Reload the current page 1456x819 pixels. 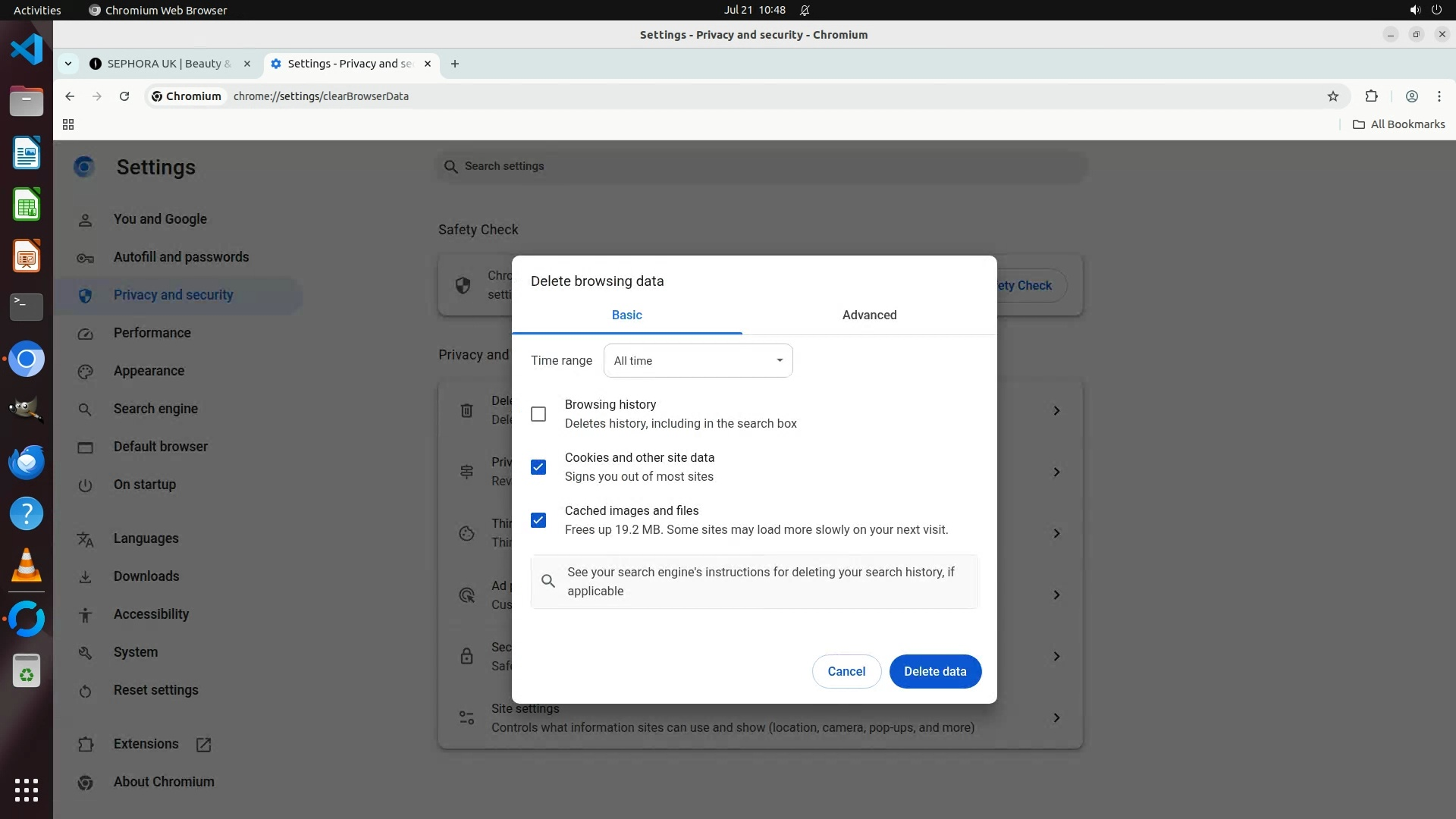click(x=124, y=96)
